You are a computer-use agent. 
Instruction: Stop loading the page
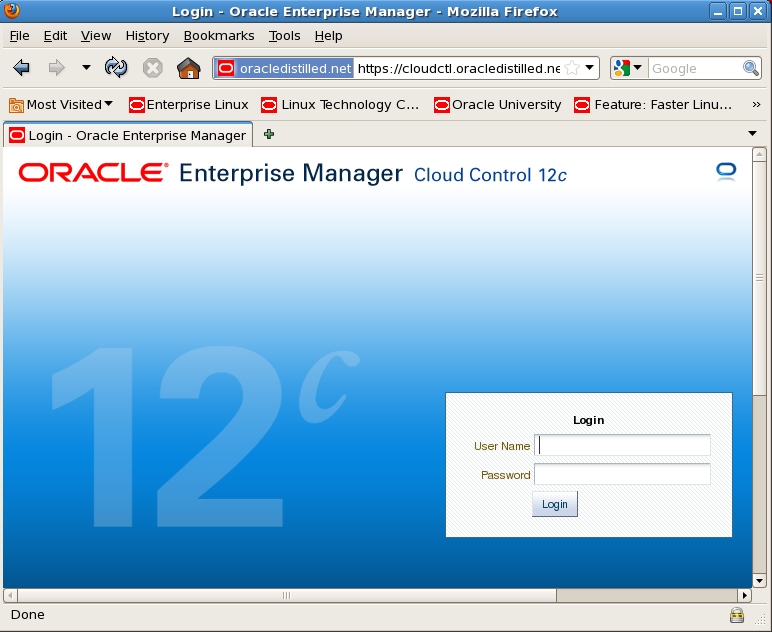pos(153,68)
